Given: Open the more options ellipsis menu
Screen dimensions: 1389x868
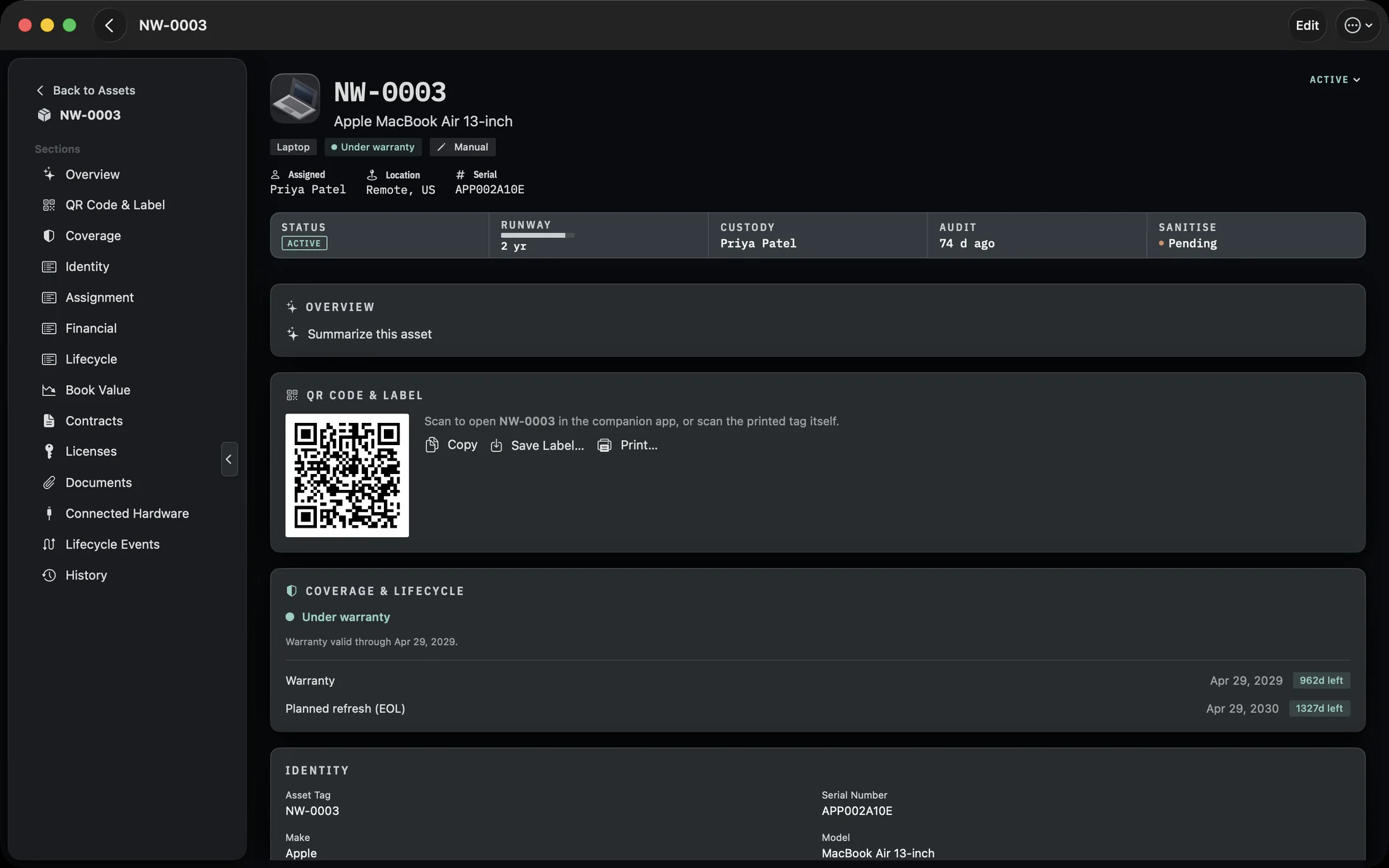Looking at the screenshot, I should point(1357,25).
